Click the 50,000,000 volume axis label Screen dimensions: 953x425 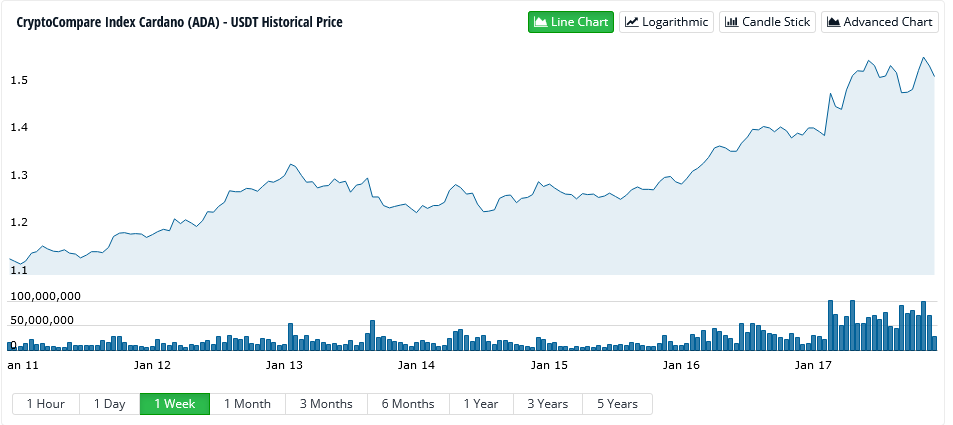pos(40,320)
